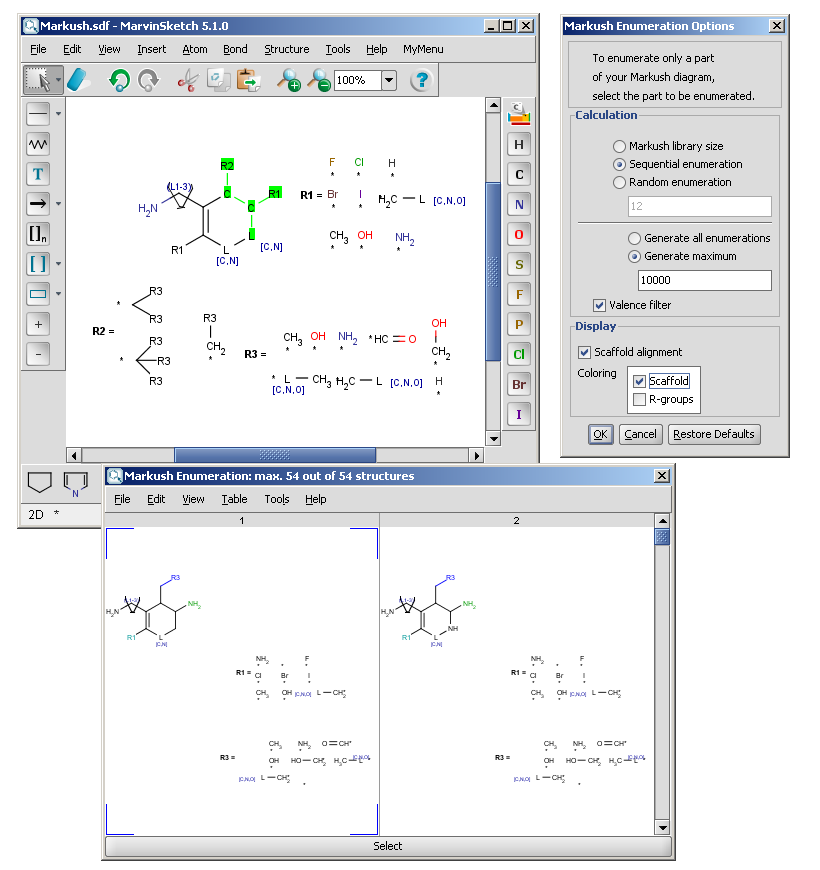820x870 pixels.
Task: Enable R-groups coloring checkbox
Action: tap(638, 399)
